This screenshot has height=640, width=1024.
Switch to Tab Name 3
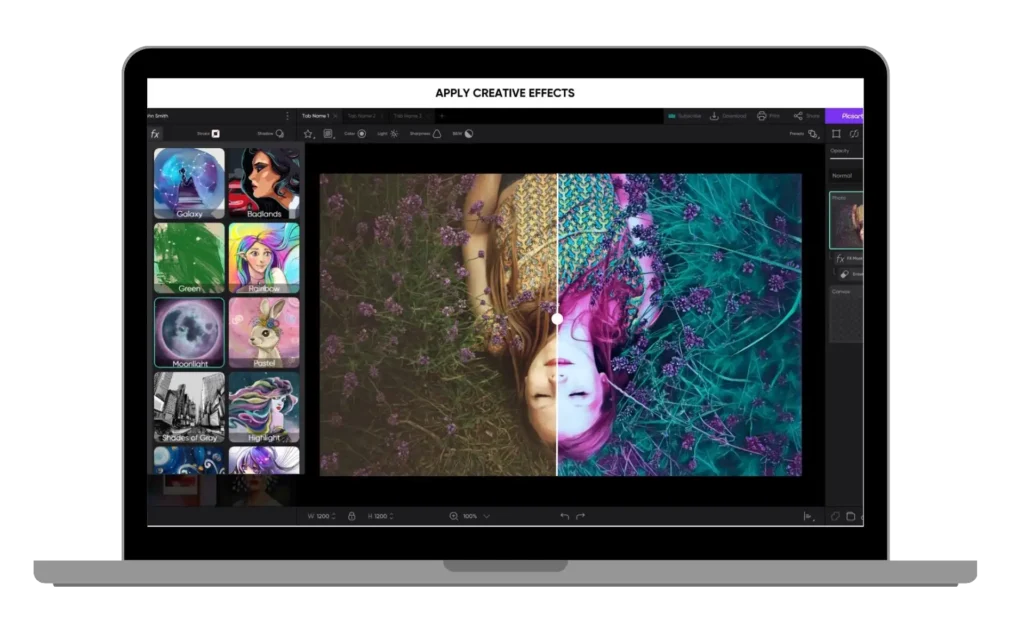(x=408, y=116)
